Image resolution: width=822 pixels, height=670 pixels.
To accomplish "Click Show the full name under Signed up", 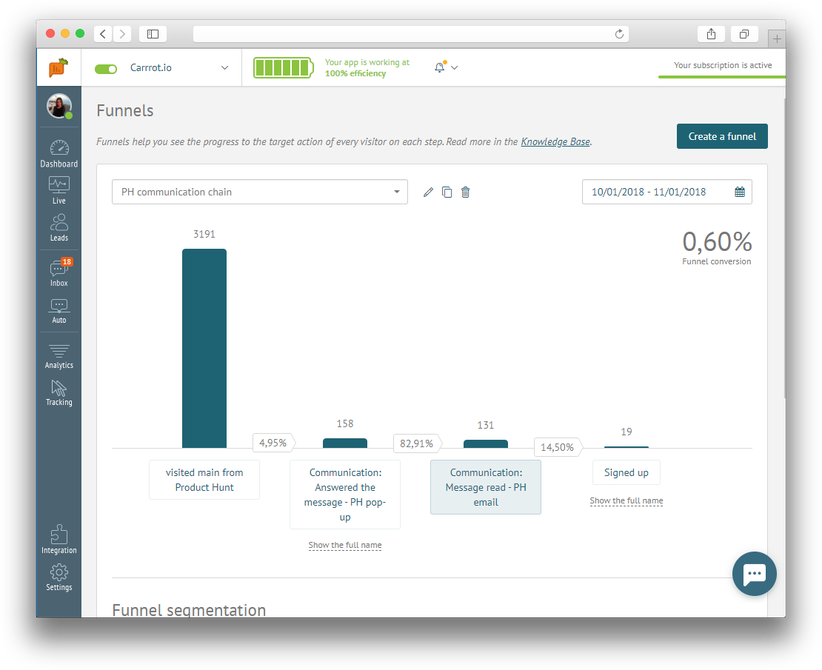I will coord(626,500).
